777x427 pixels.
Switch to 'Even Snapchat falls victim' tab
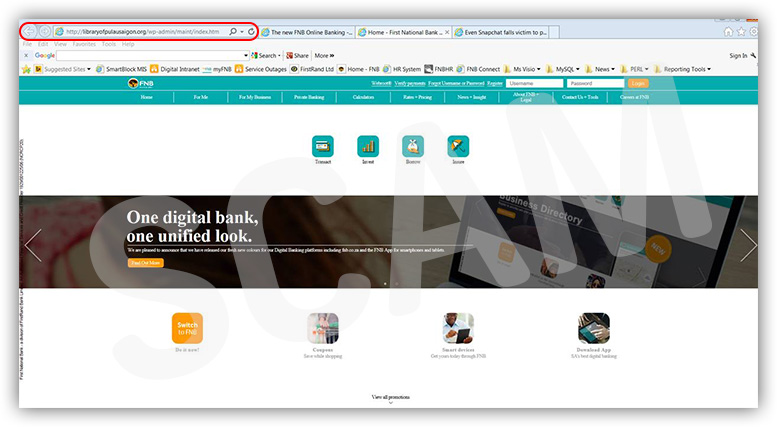point(500,32)
